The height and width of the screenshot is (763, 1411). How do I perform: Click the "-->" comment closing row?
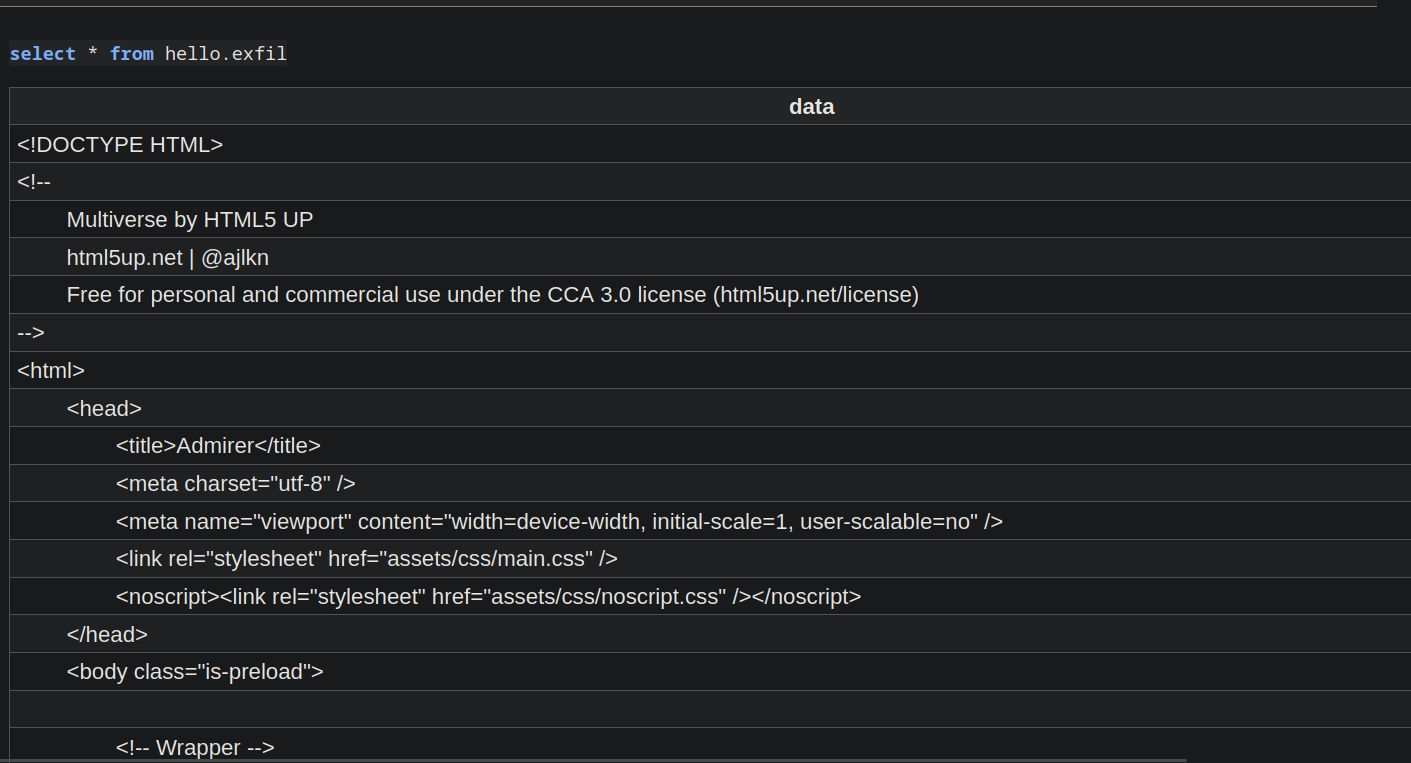31,333
